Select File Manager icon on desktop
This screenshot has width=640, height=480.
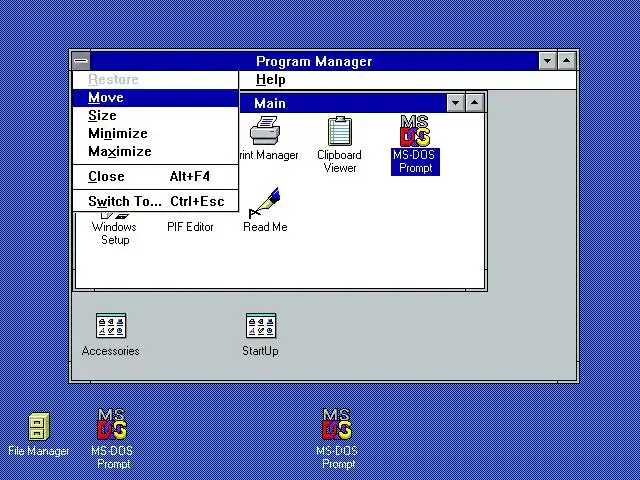(x=39, y=426)
